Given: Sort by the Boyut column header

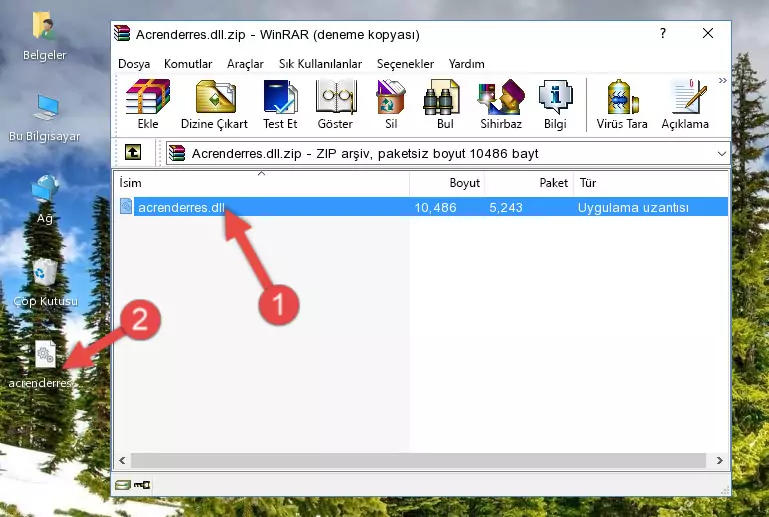Looking at the screenshot, I should coord(447,183).
